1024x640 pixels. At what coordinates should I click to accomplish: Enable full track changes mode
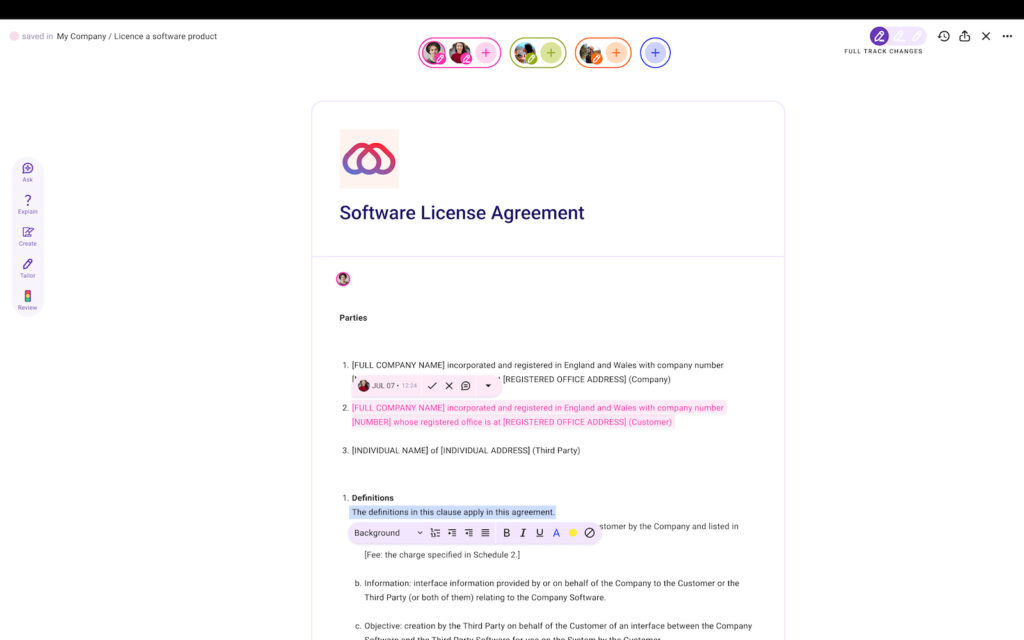879,36
